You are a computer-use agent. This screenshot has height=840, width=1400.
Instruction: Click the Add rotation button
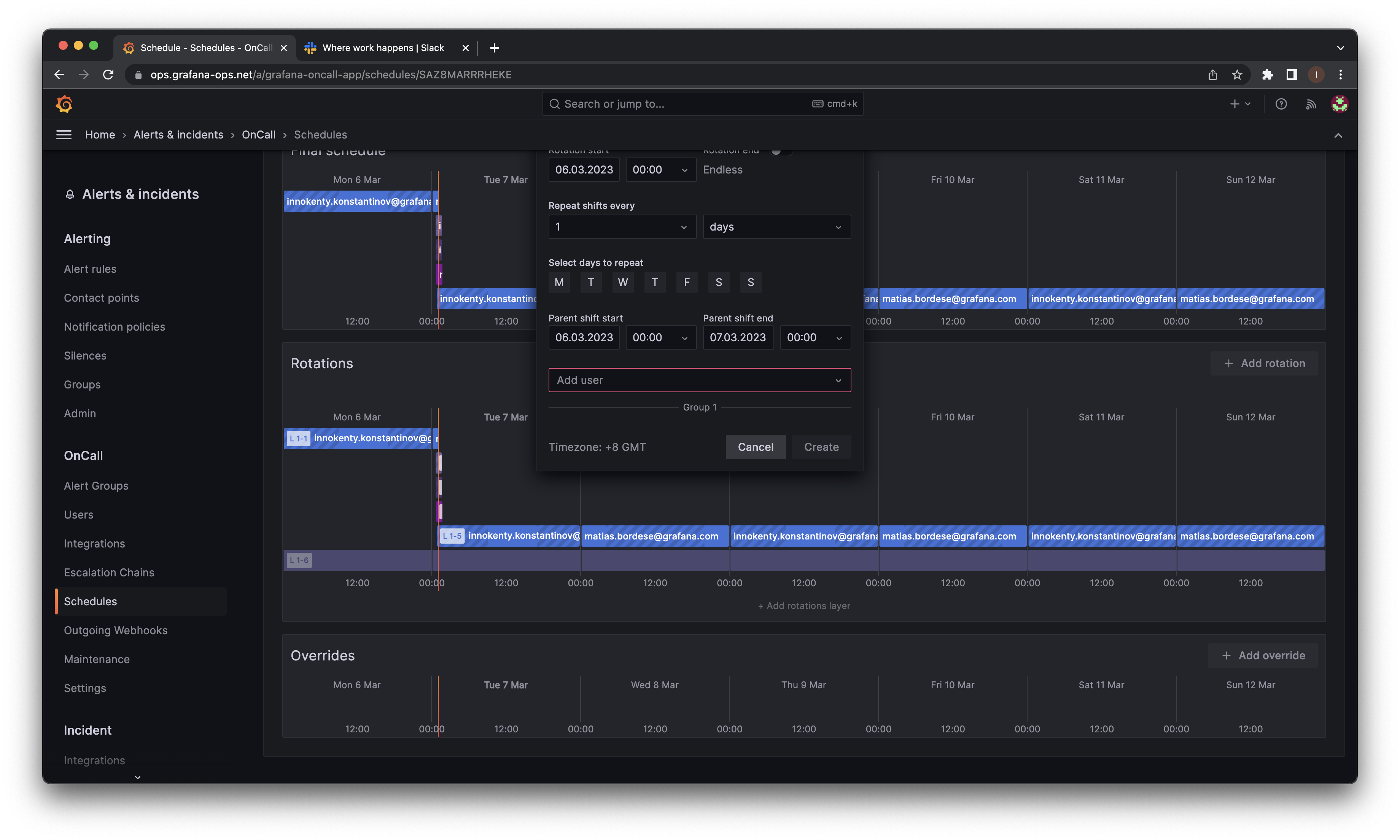(x=1264, y=363)
